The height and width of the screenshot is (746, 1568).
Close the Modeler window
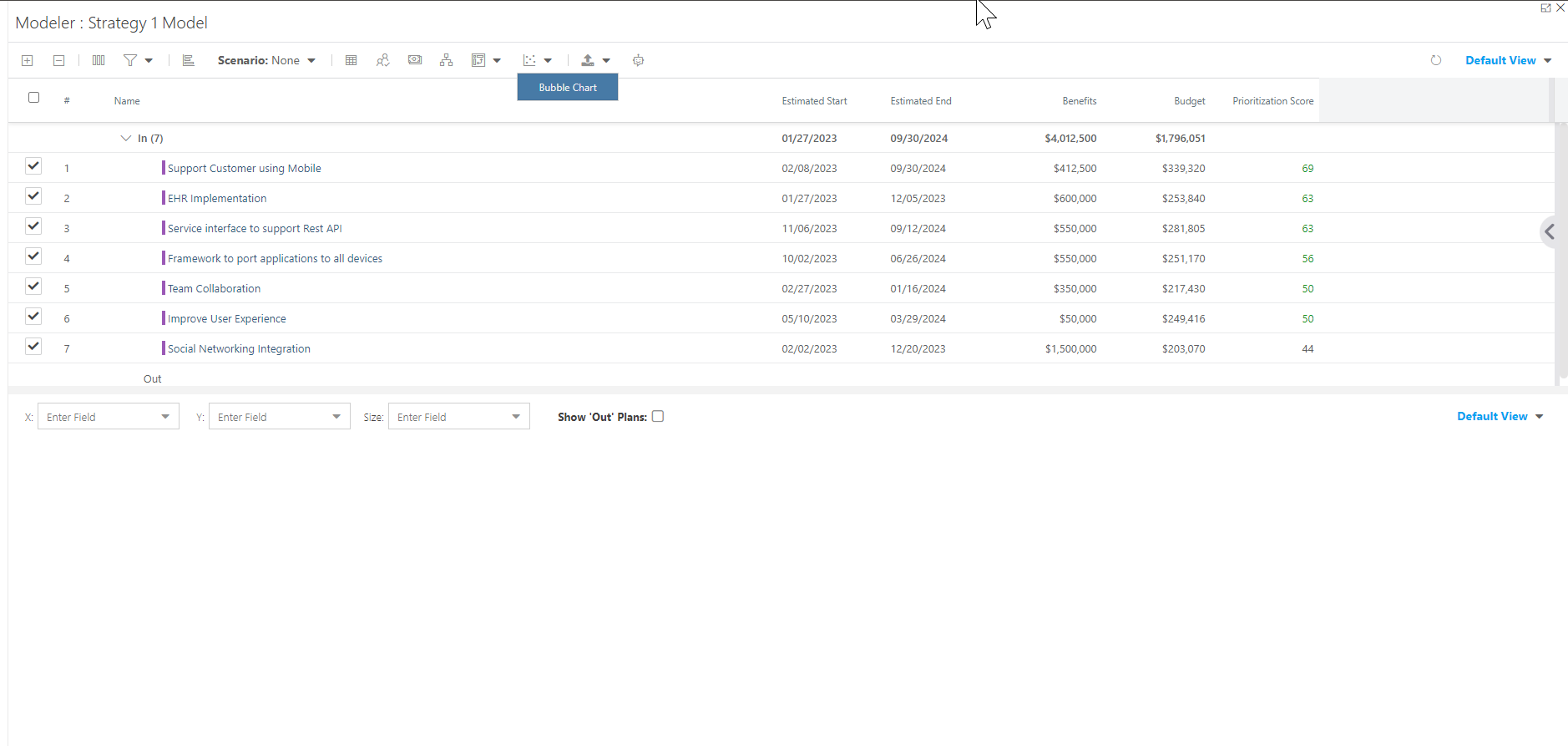(x=1560, y=8)
